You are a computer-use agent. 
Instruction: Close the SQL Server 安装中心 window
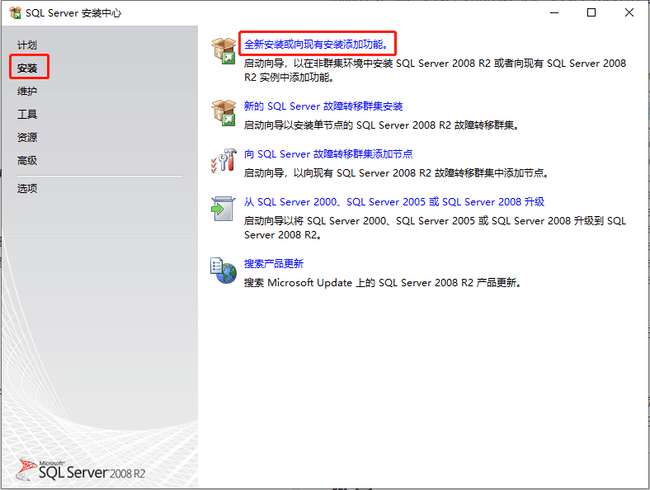(629, 13)
